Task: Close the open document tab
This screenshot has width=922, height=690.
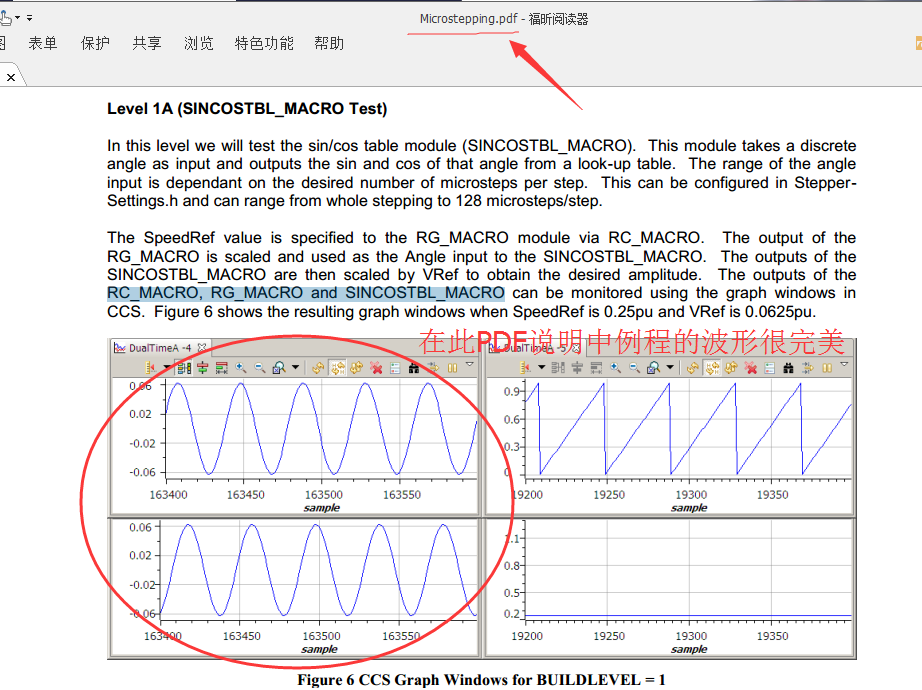Action: click(11, 77)
